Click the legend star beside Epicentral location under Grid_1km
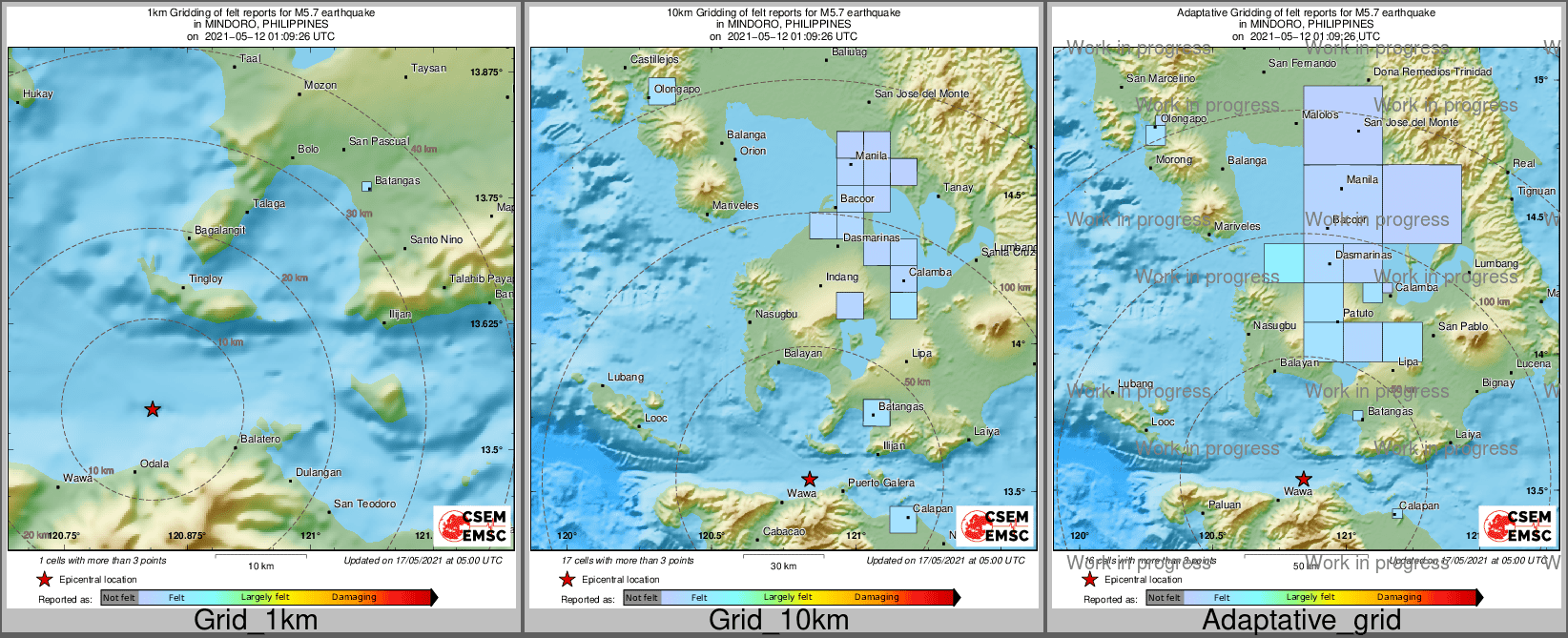Image resolution: width=1568 pixels, height=638 pixels. pos(44,579)
